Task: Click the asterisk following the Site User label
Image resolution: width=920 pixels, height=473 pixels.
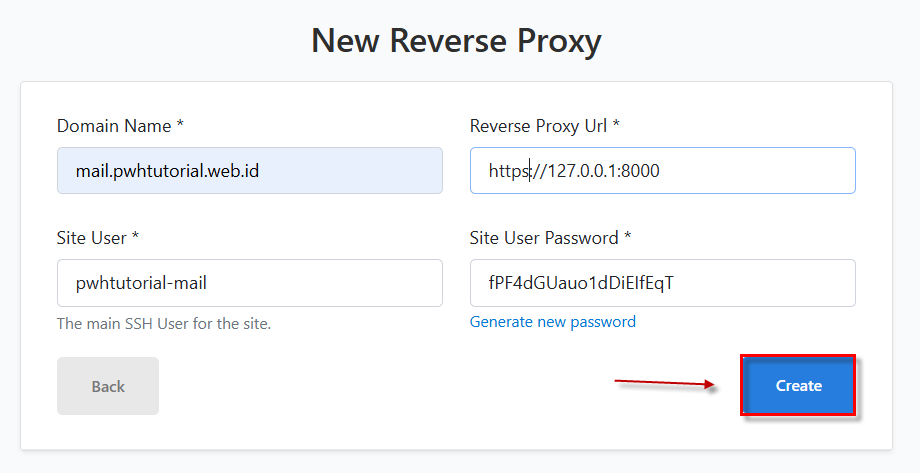Action: [136, 235]
